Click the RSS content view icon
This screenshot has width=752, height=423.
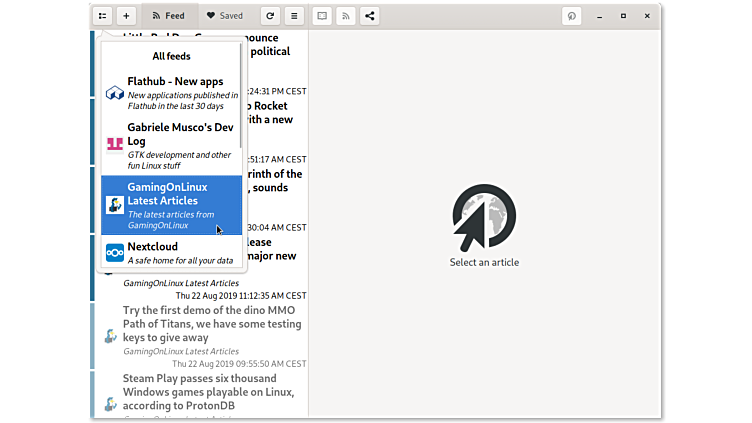(346, 16)
